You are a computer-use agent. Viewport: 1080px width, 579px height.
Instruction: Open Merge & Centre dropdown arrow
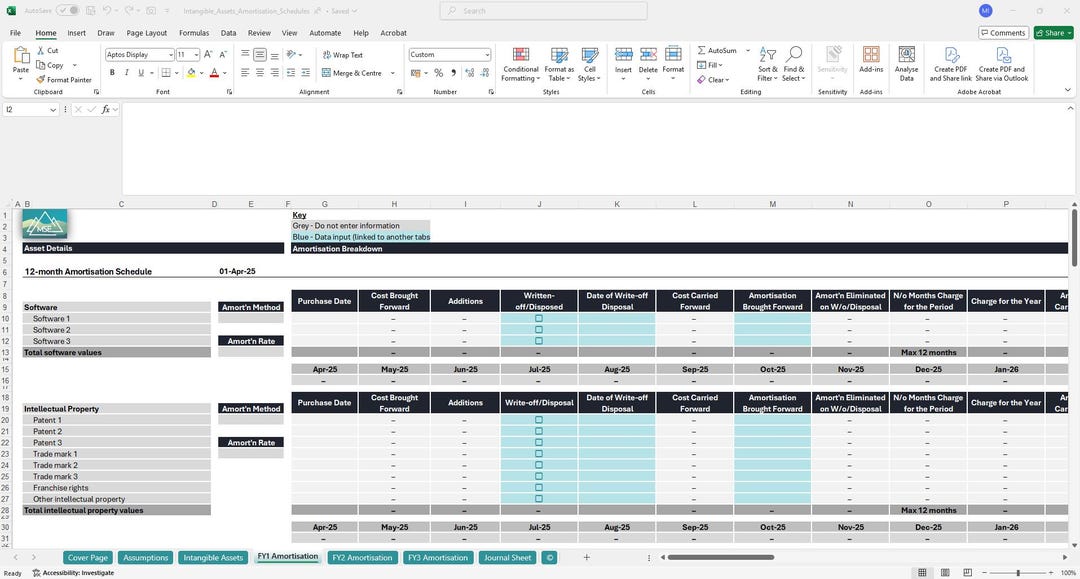tap(393, 73)
